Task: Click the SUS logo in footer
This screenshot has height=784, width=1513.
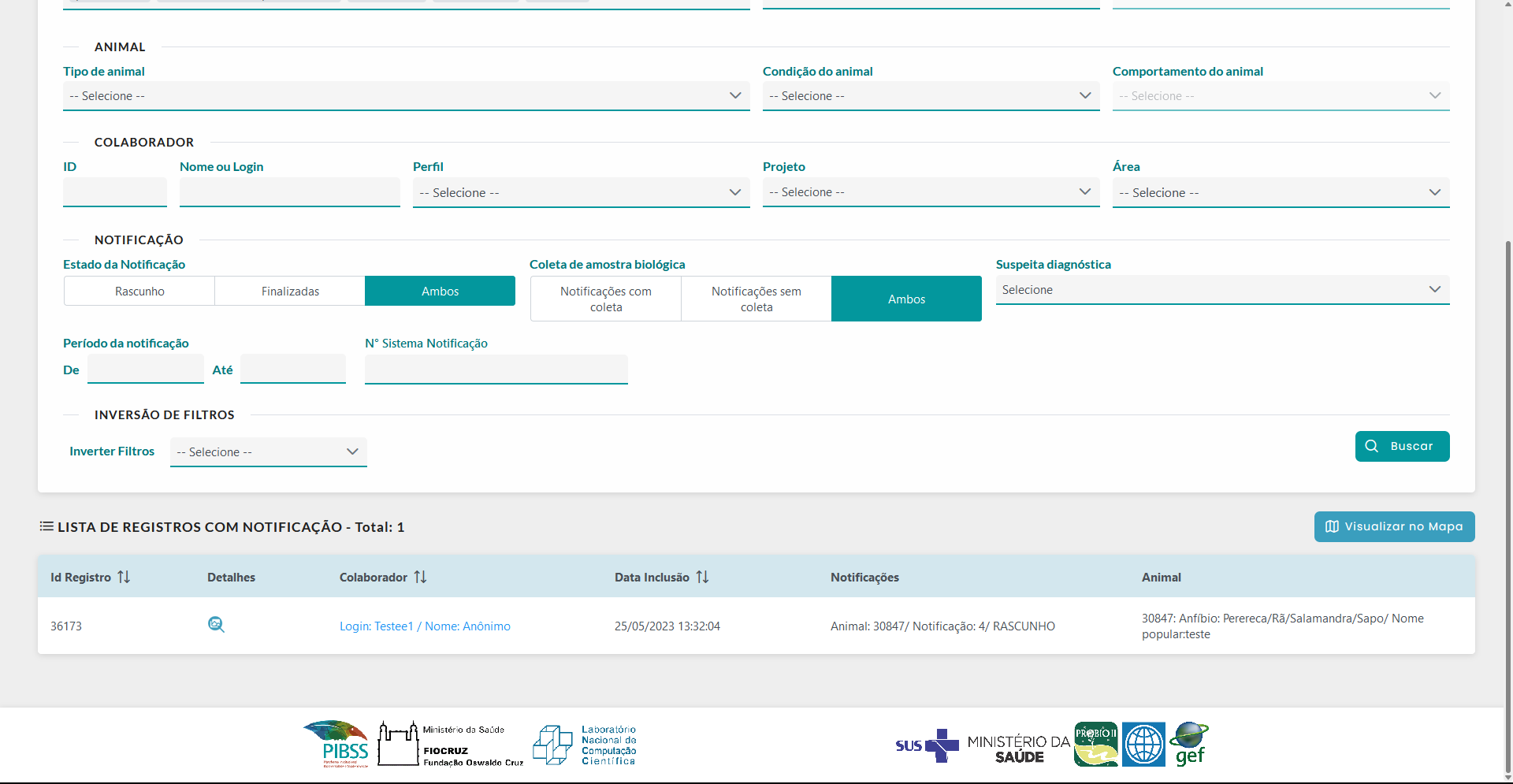Action: (x=926, y=745)
